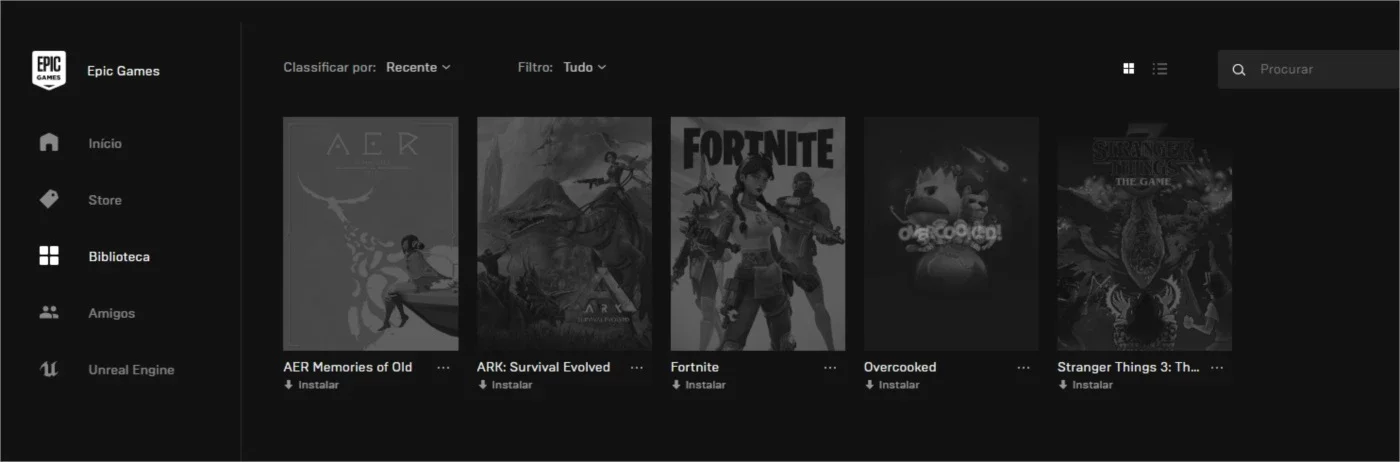Screen dimensions: 1400x462
Task: Click the Stranger Things 3 title text
Action: (x=1128, y=367)
